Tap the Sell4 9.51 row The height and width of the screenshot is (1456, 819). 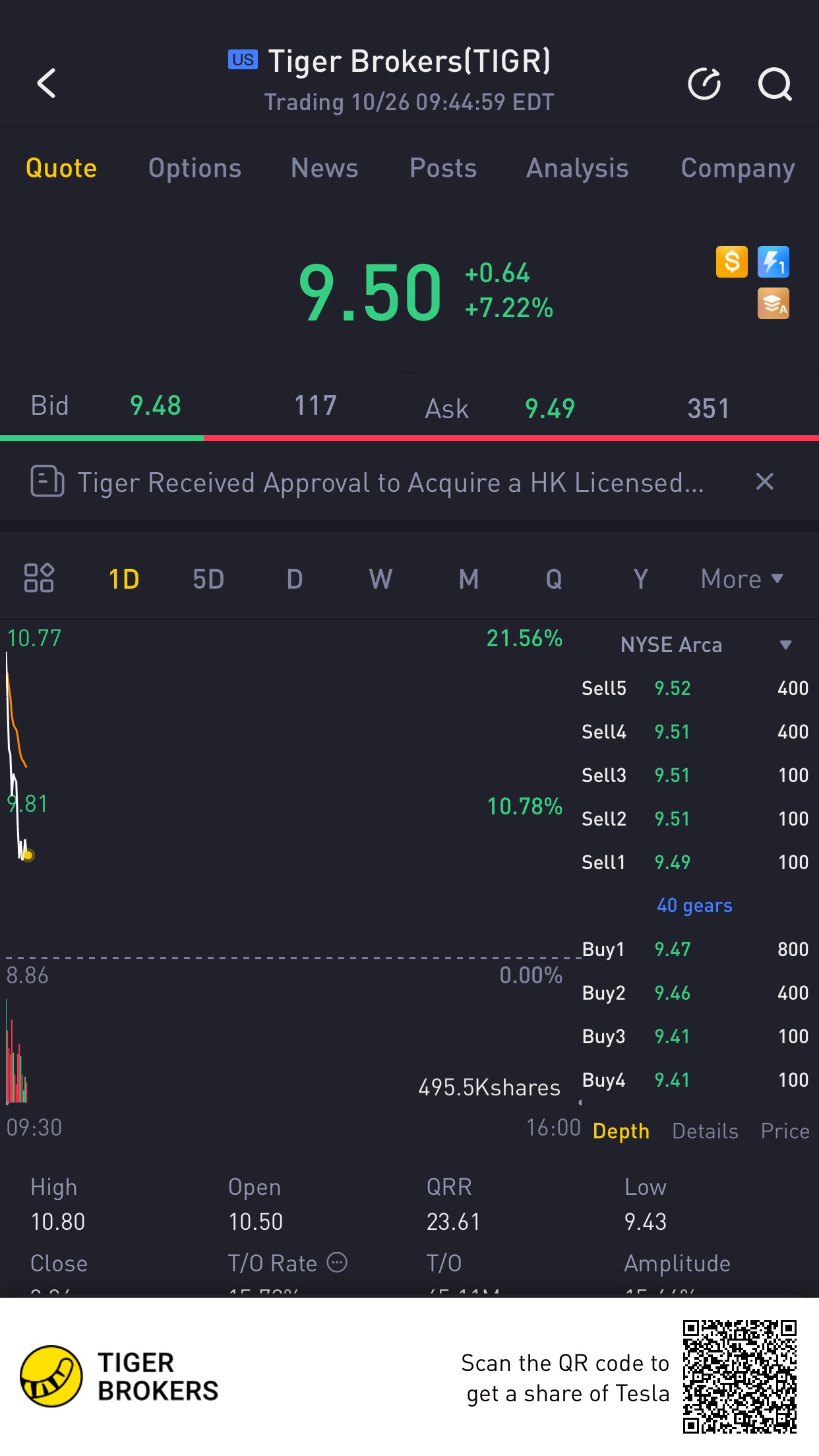click(695, 731)
